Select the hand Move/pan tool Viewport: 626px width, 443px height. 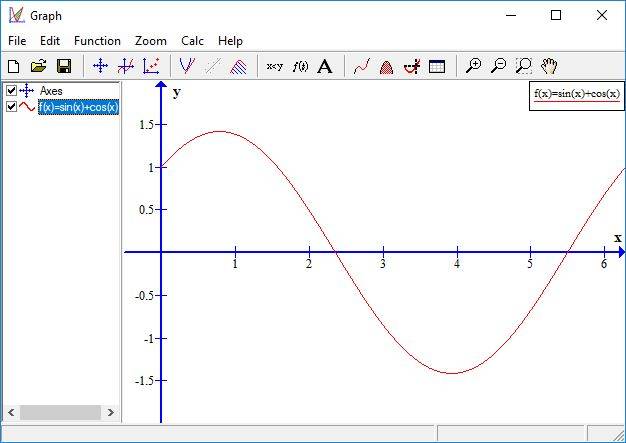coord(549,66)
